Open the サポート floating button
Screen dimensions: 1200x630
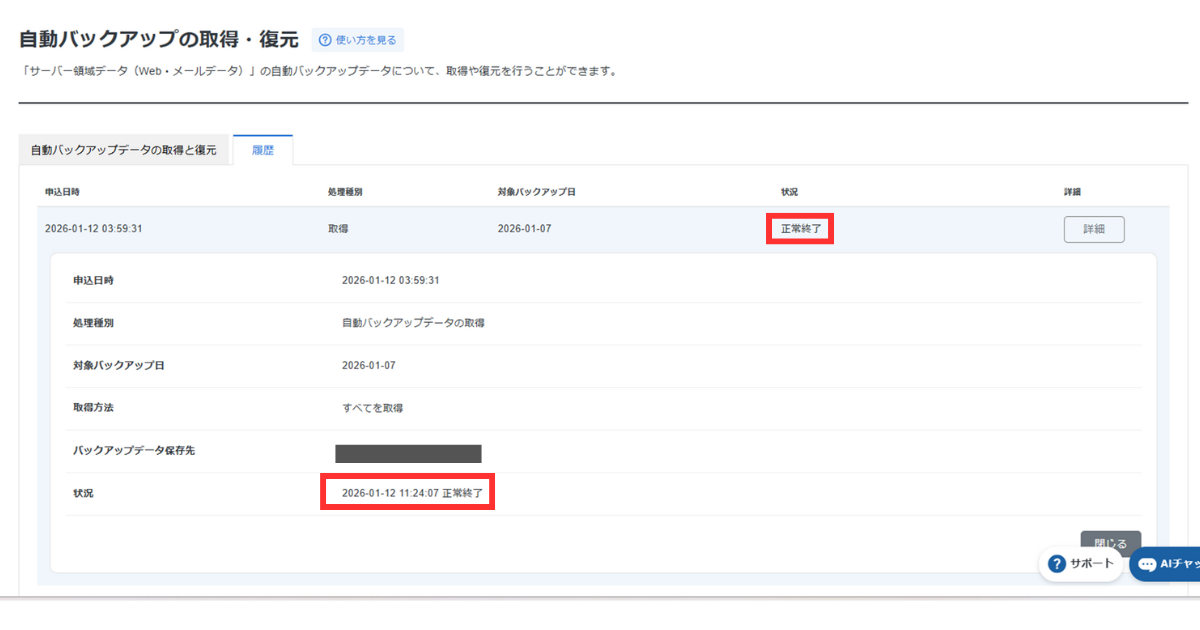pos(1080,564)
